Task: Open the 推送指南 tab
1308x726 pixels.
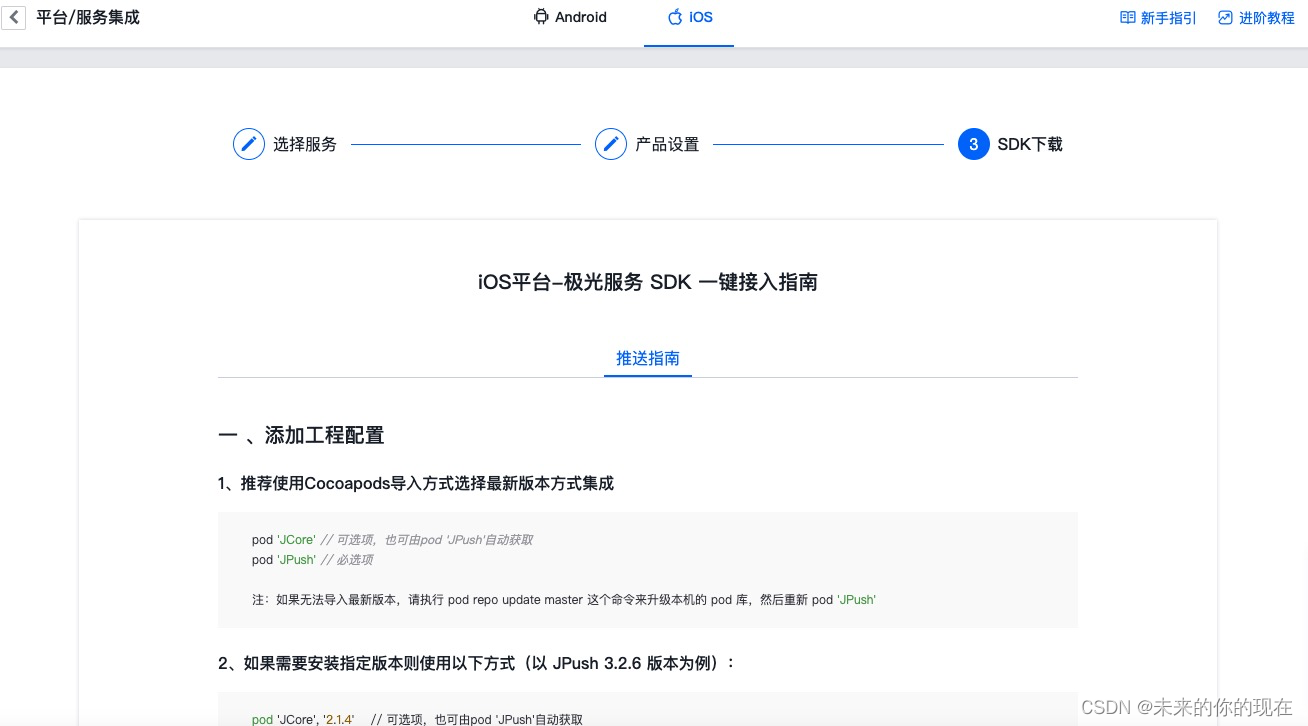Action: click(648, 358)
